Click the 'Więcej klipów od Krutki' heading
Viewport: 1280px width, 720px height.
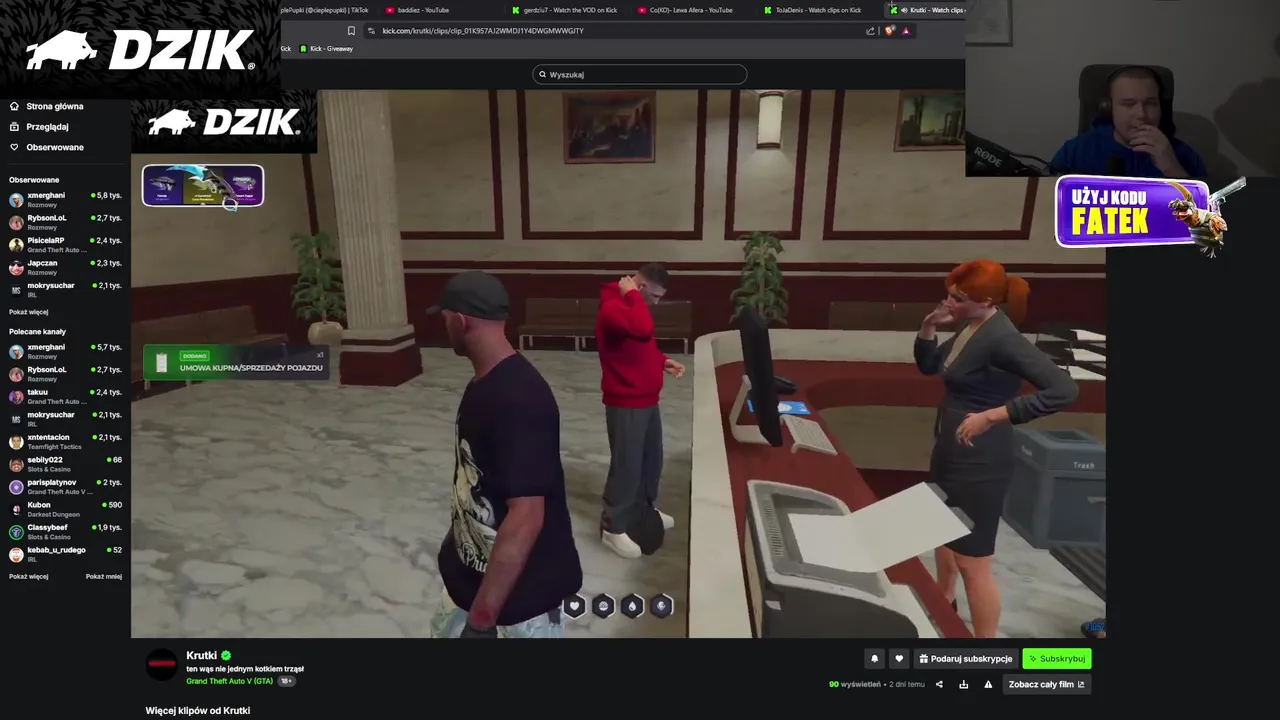(x=198, y=711)
